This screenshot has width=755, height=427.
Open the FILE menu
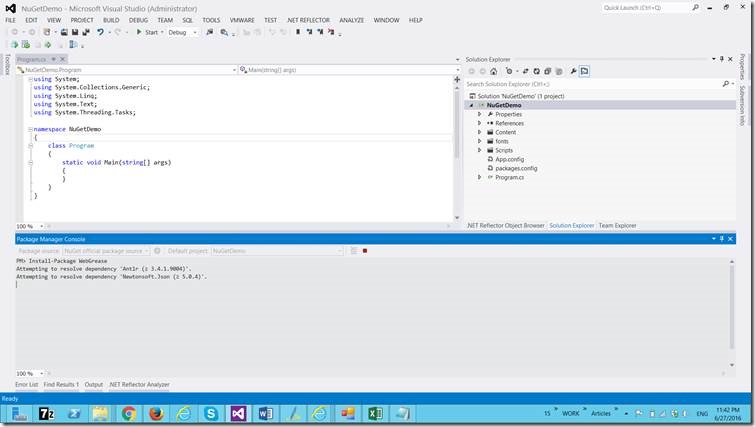(x=11, y=20)
